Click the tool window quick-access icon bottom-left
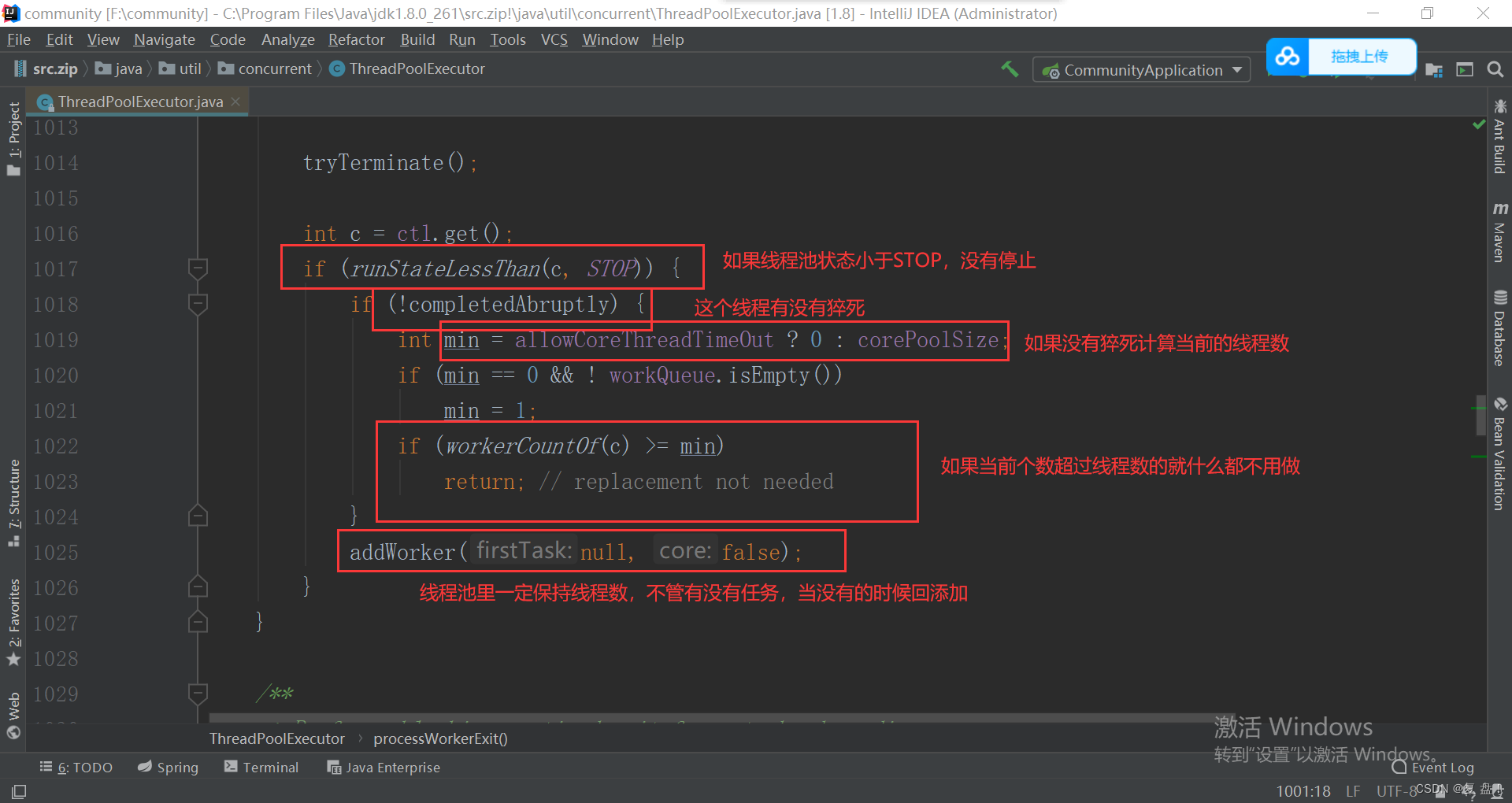The width and height of the screenshot is (1512, 803). (x=19, y=790)
